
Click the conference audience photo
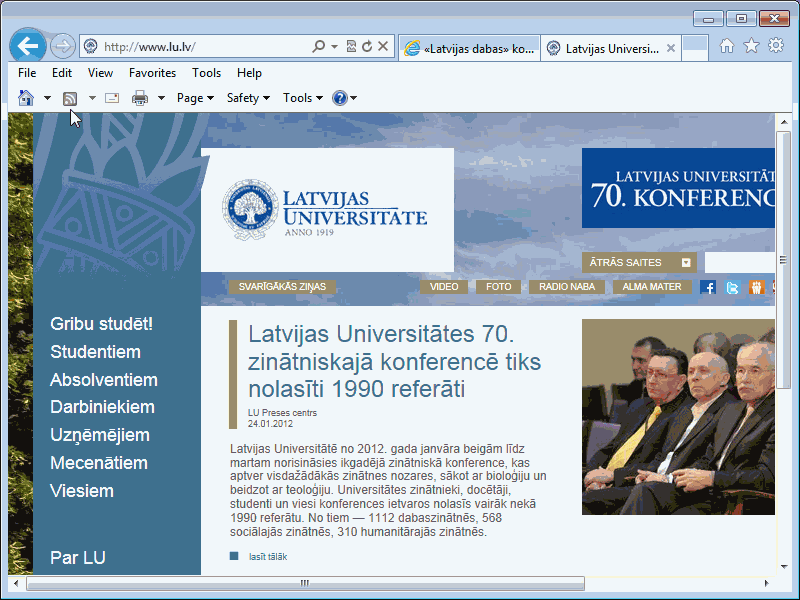678,417
